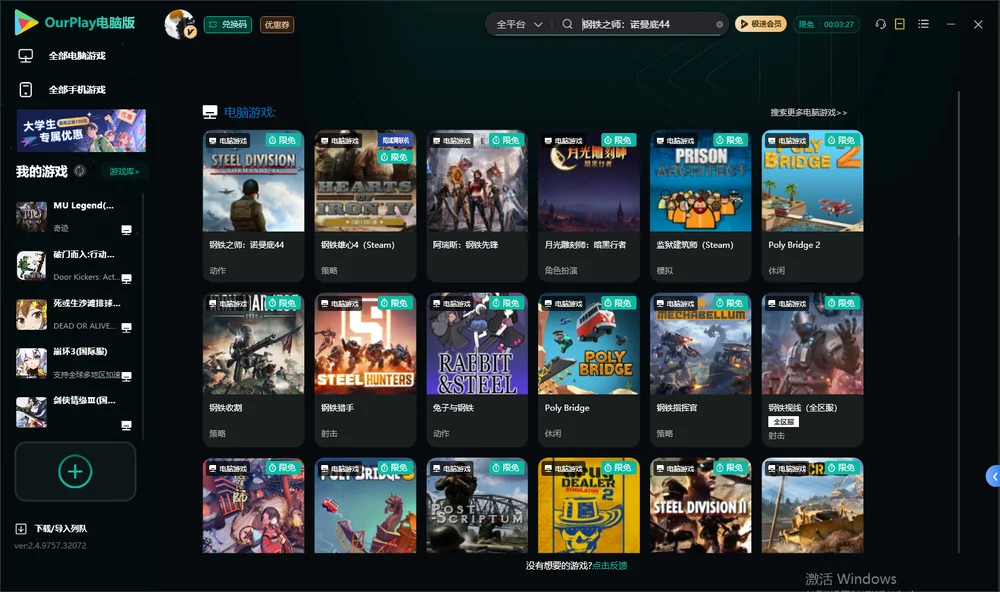Viewport: 1000px width, 592px height.
Task: Open 钢铁视线 (全区服) game card
Action: [x=812, y=369]
